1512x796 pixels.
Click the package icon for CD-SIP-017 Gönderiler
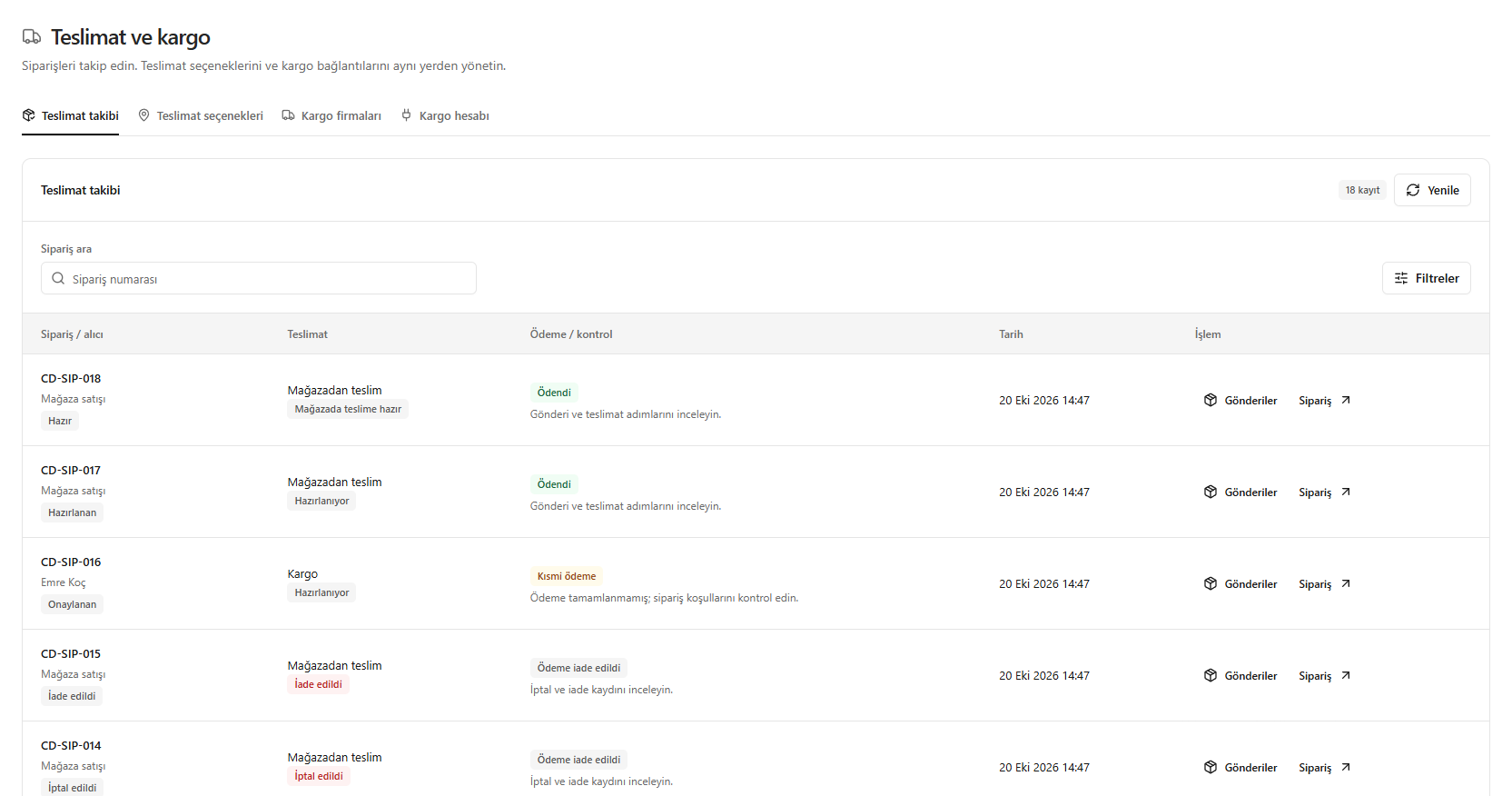pyautogui.click(x=1211, y=492)
